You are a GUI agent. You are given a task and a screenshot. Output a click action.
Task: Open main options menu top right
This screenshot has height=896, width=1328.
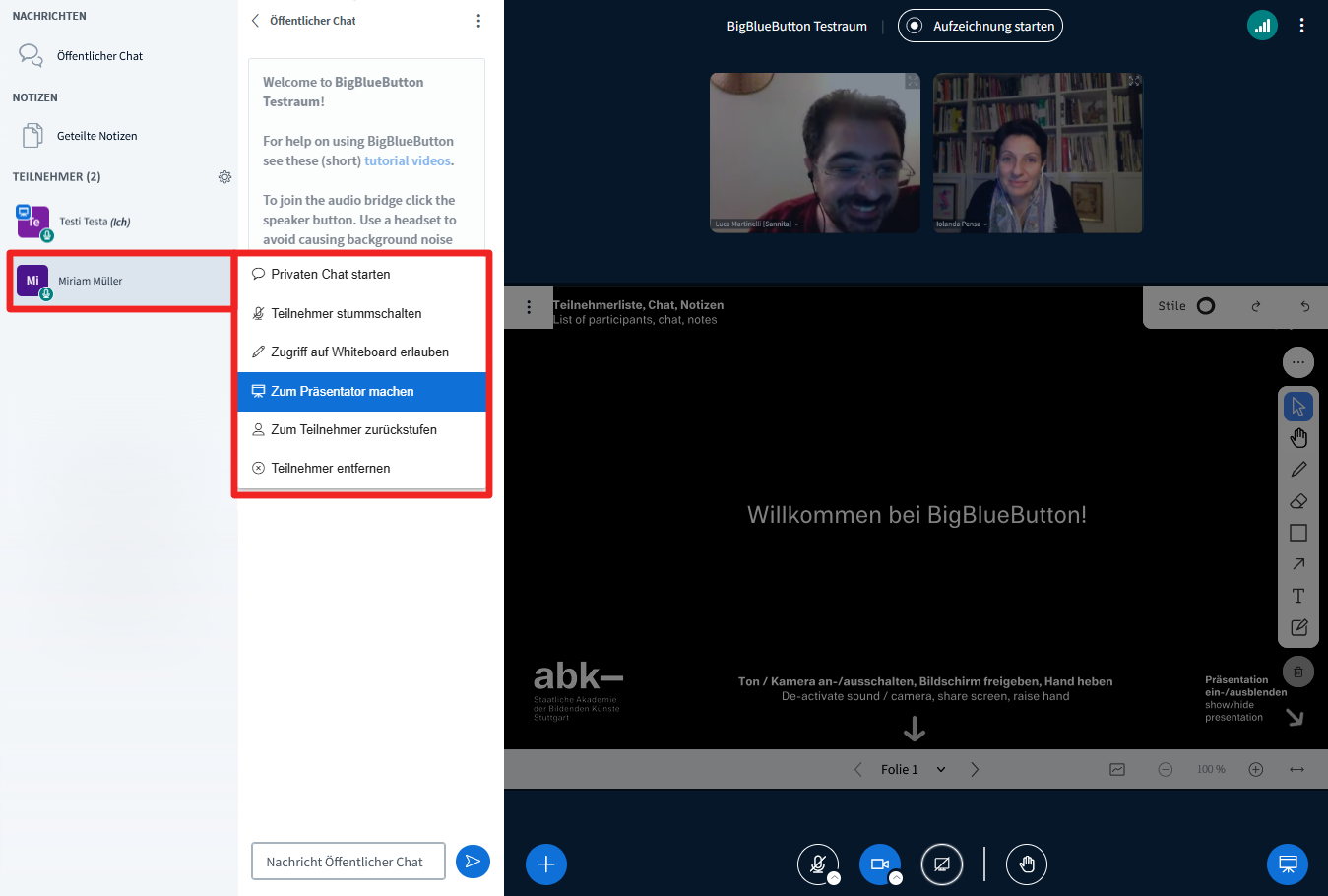point(1301,26)
